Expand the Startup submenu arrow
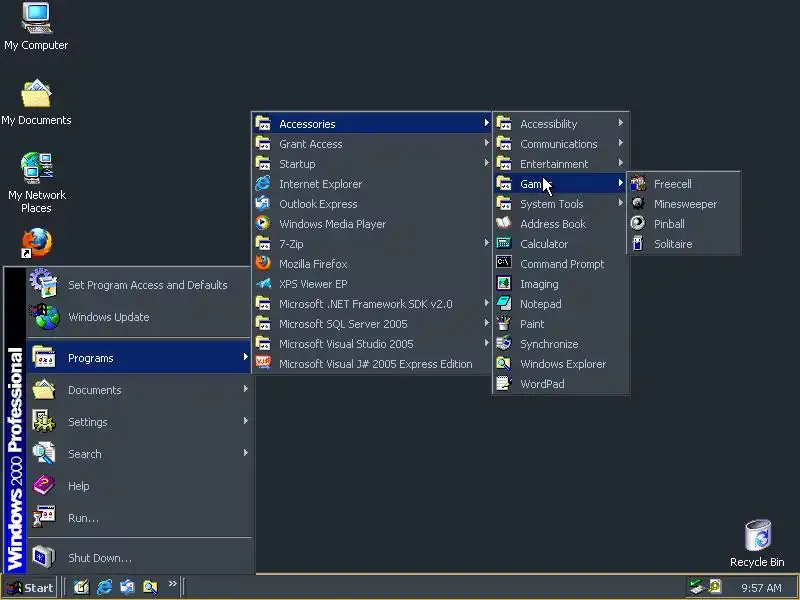The height and width of the screenshot is (600, 800). tap(486, 163)
